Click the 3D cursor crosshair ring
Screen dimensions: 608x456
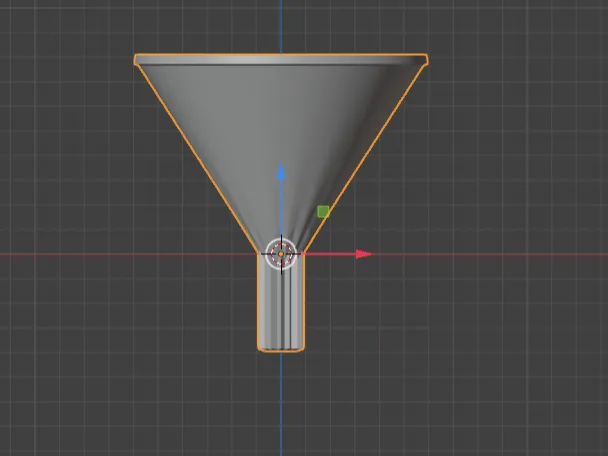click(281, 254)
